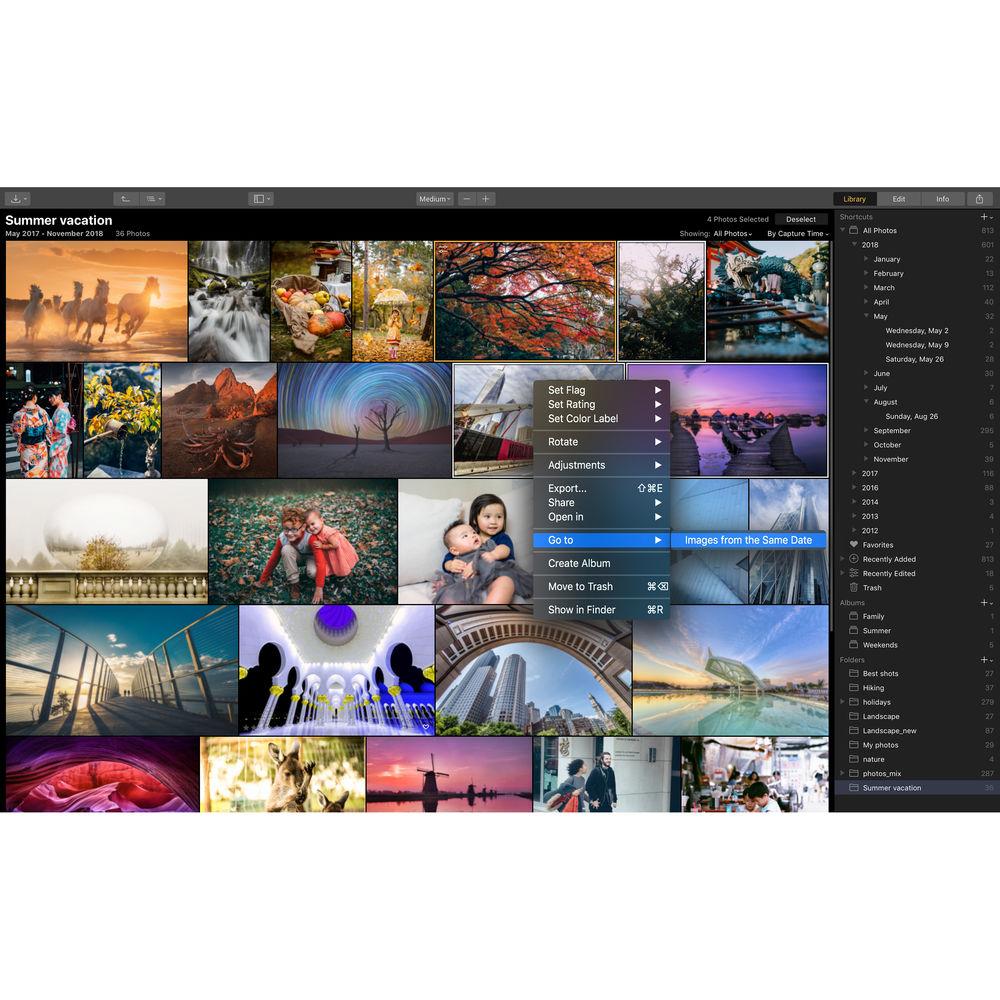Click the share icon at top right
1000x1000 pixels.
981,198
